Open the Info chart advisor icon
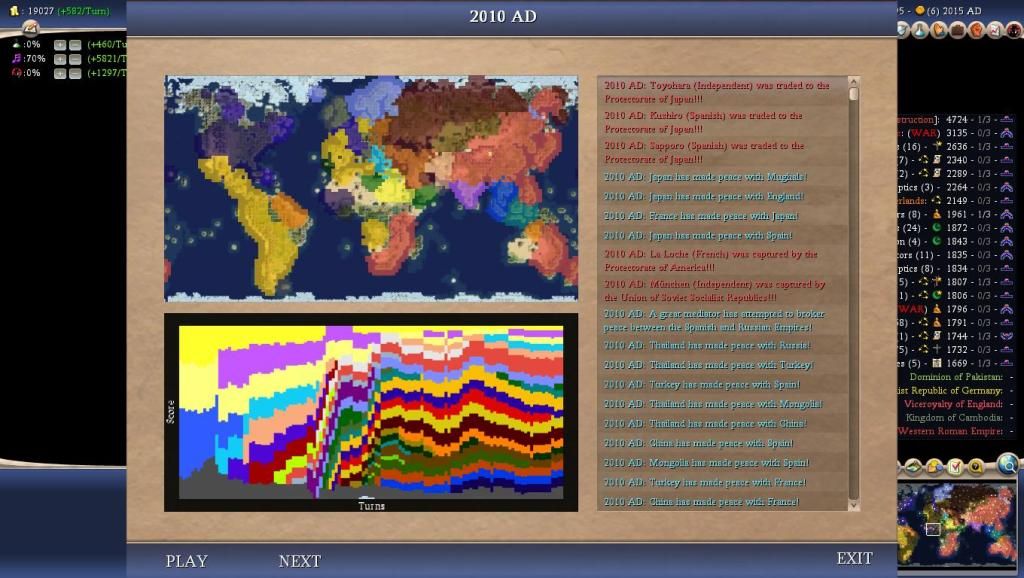The width and height of the screenshot is (1024, 578). (x=995, y=29)
